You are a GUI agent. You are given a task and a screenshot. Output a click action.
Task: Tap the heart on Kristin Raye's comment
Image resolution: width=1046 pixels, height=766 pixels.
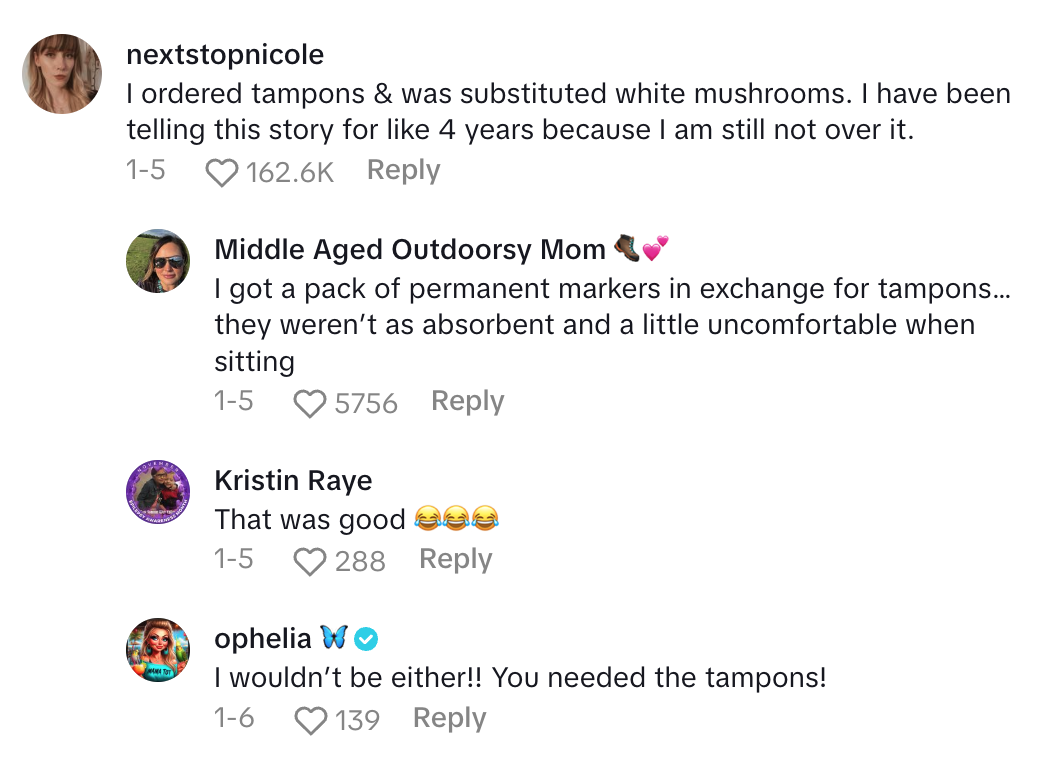(x=311, y=561)
